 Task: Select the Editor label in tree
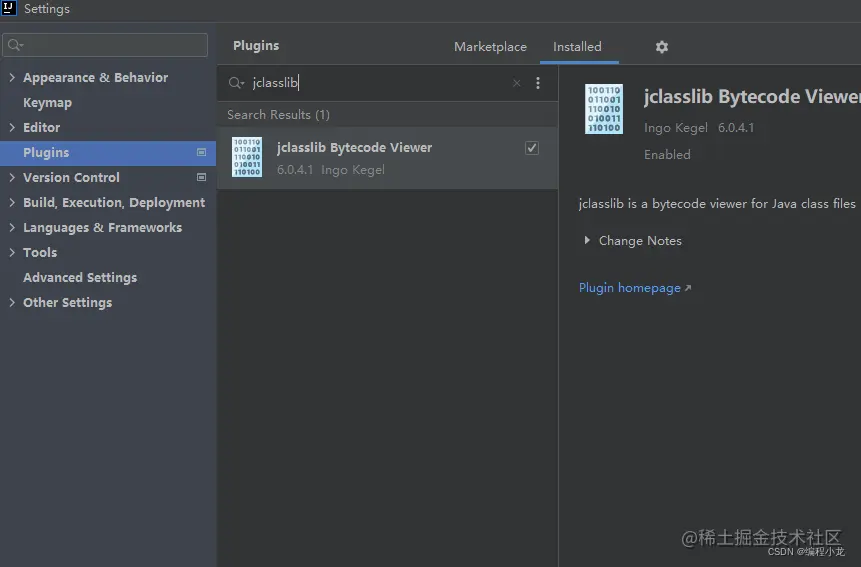pyautogui.click(x=42, y=127)
